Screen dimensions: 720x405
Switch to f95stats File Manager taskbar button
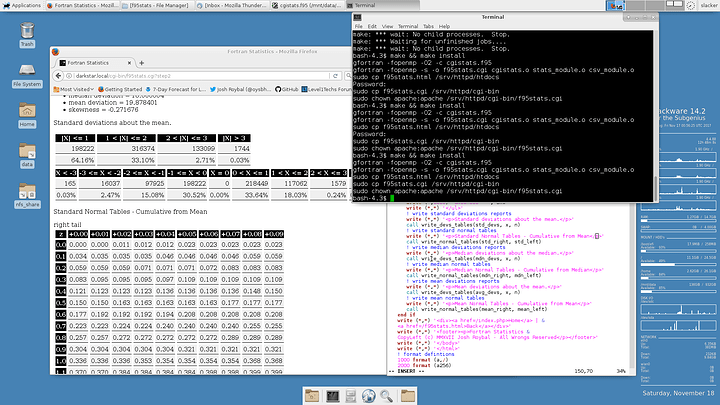tap(157, 5)
